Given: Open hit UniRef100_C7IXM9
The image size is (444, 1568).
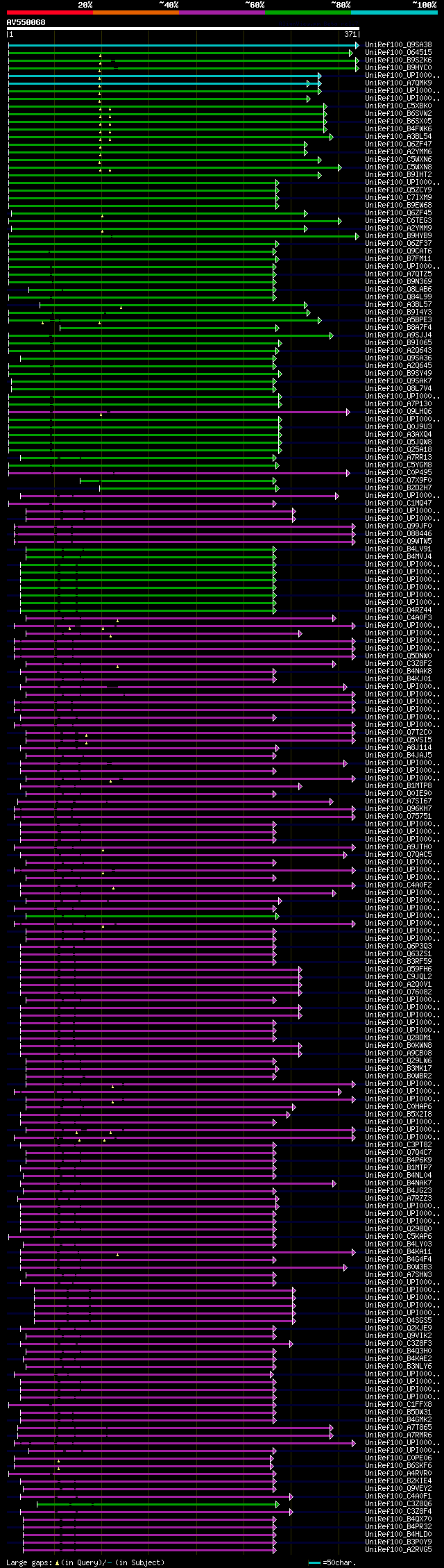Looking at the screenshot, I should [x=398, y=197].
